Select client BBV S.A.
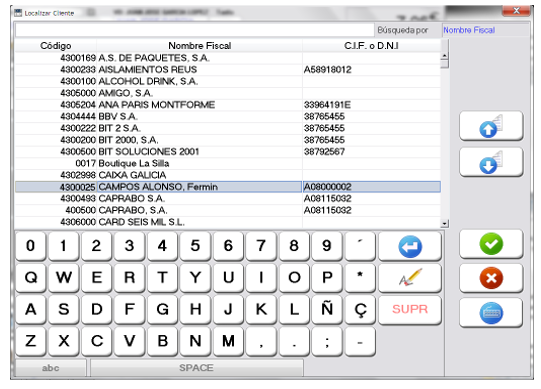Screen dimensions: 541x389 (228, 116)
